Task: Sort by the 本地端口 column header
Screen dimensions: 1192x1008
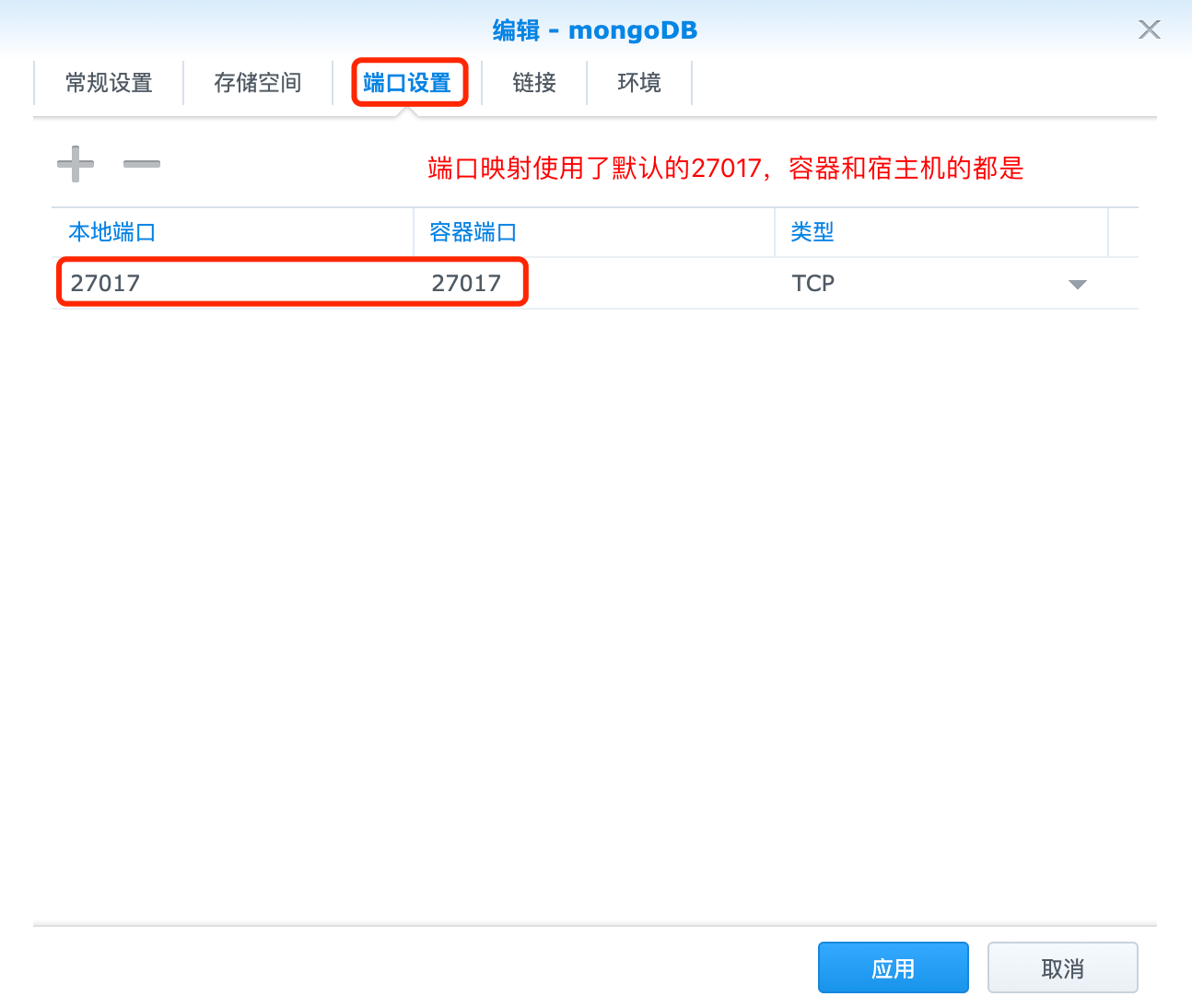Action: click(x=112, y=232)
